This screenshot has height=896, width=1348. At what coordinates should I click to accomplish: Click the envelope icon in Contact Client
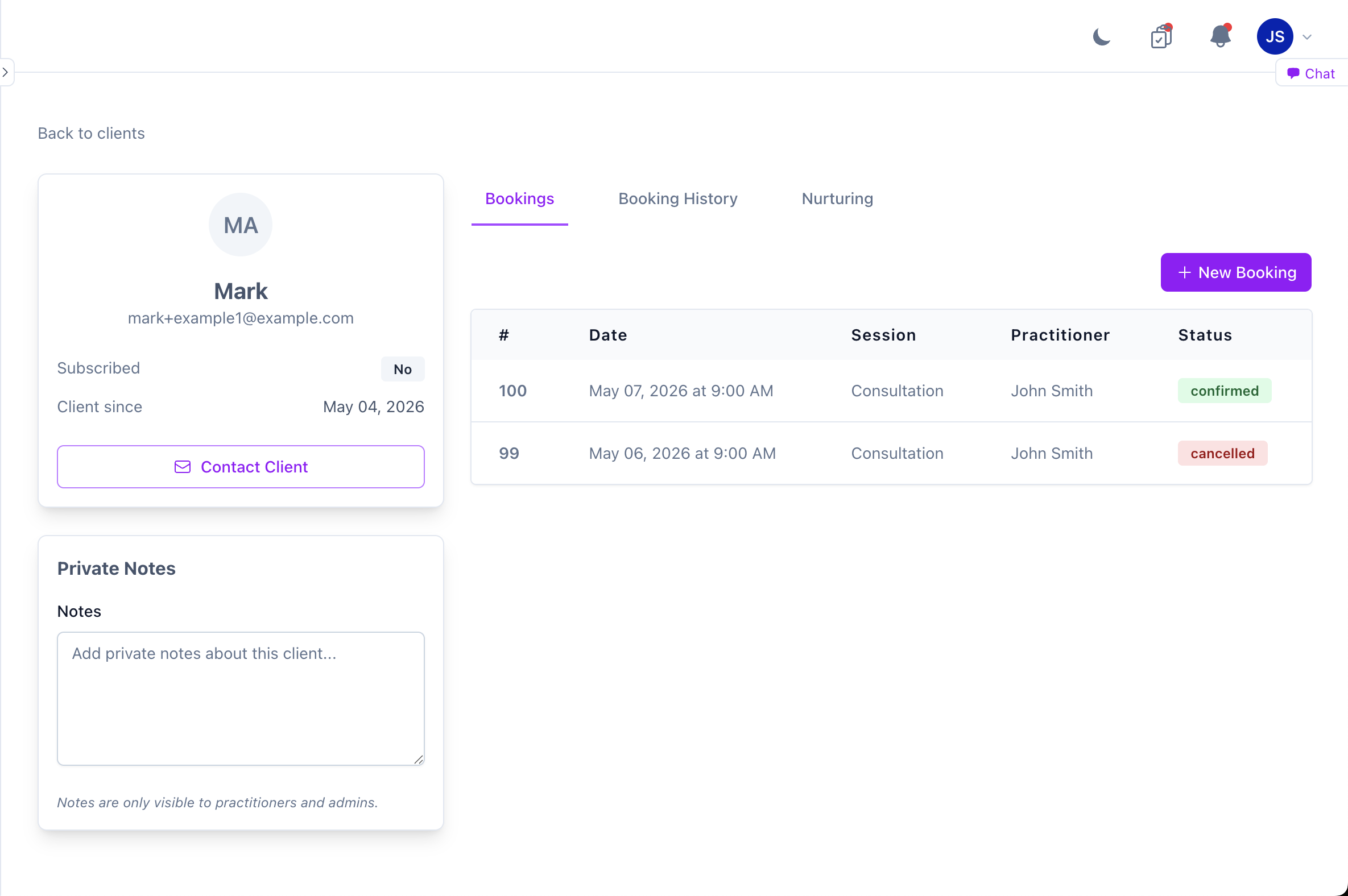[183, 467]
